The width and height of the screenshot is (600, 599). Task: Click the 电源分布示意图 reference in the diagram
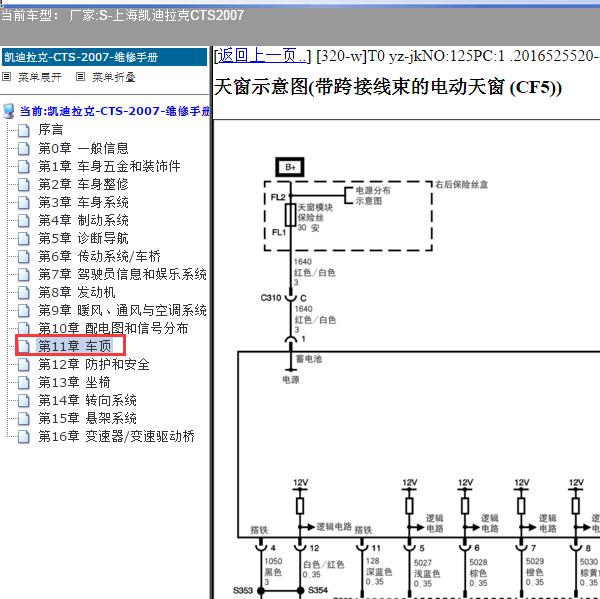point(373,196)
